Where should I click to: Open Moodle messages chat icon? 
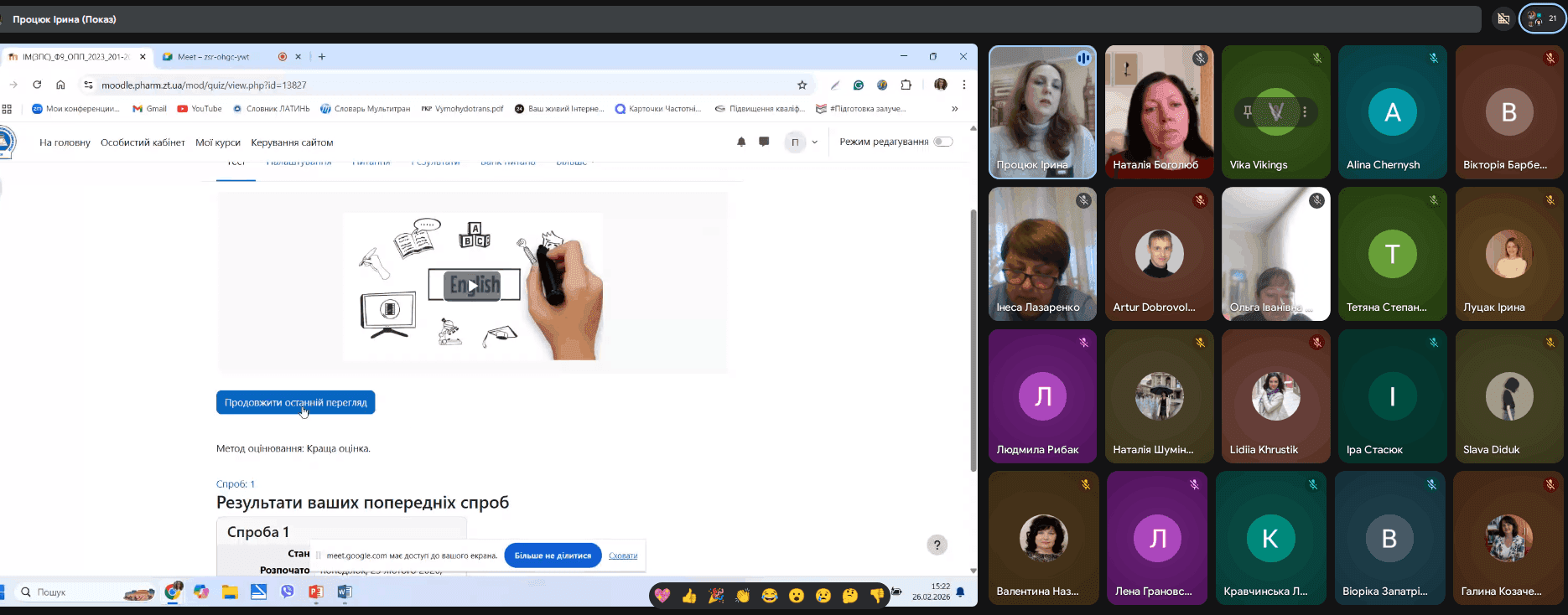point(764,142)
